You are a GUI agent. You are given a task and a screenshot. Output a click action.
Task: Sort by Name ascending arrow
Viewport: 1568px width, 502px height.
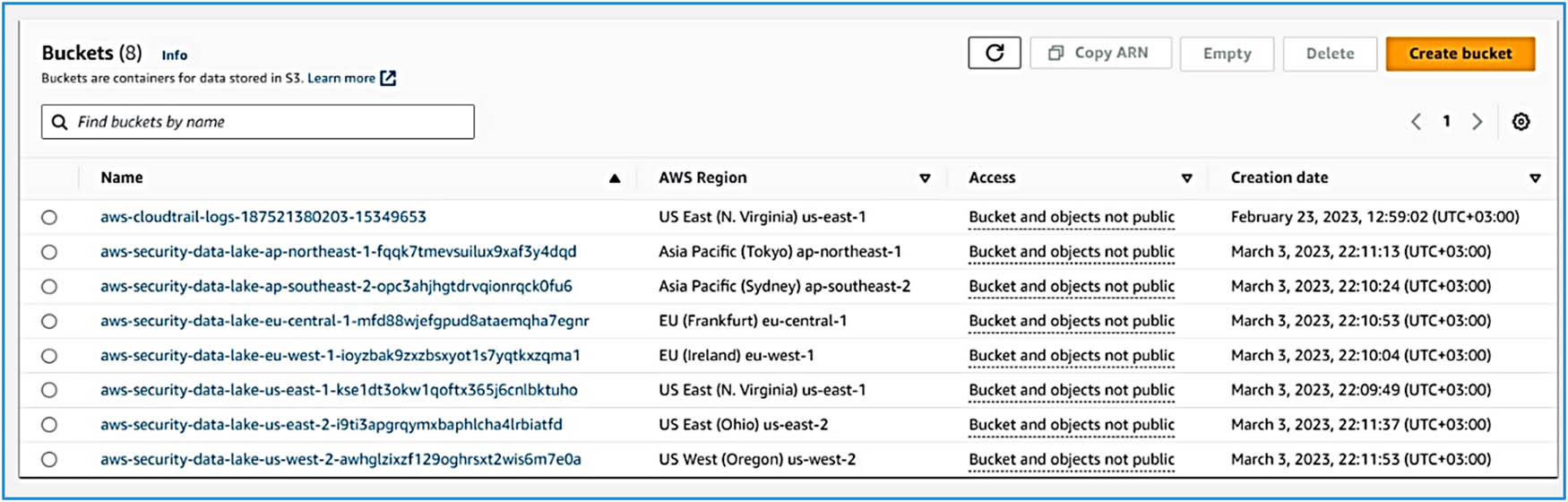(615, 178)
